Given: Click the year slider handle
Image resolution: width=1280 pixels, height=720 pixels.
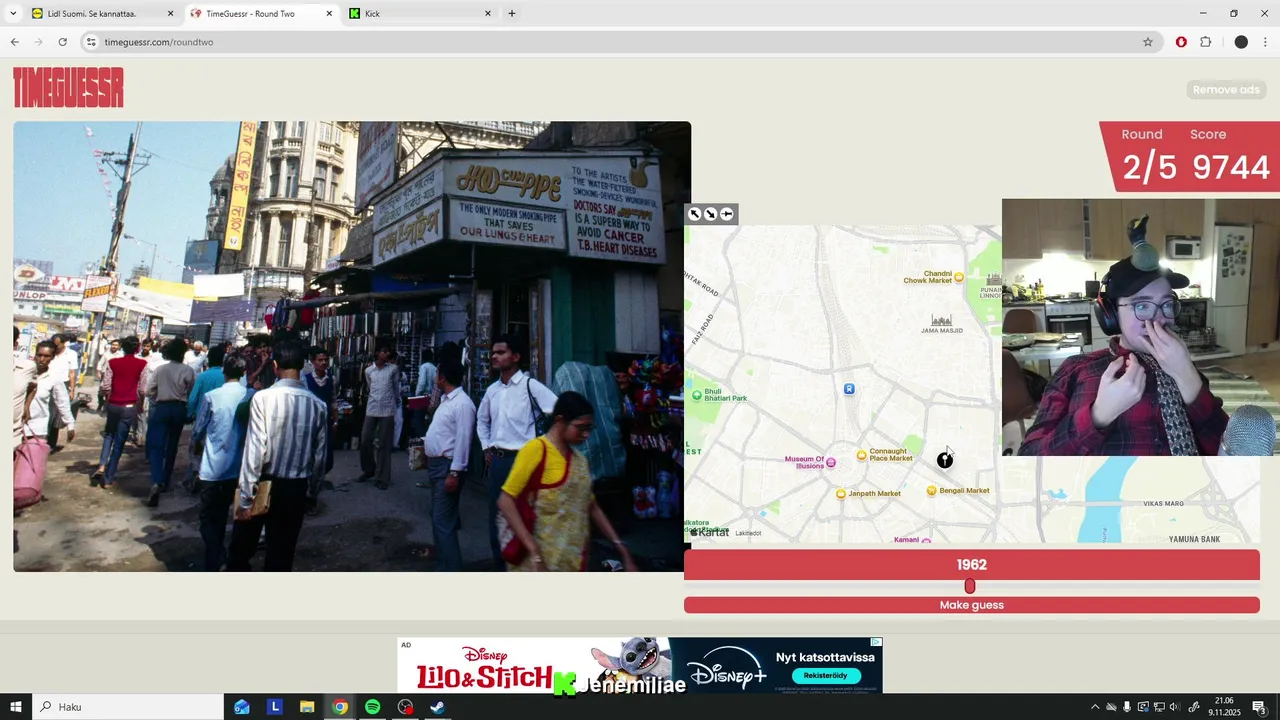Looking at the screenshot, I should (x=970, y=586).
